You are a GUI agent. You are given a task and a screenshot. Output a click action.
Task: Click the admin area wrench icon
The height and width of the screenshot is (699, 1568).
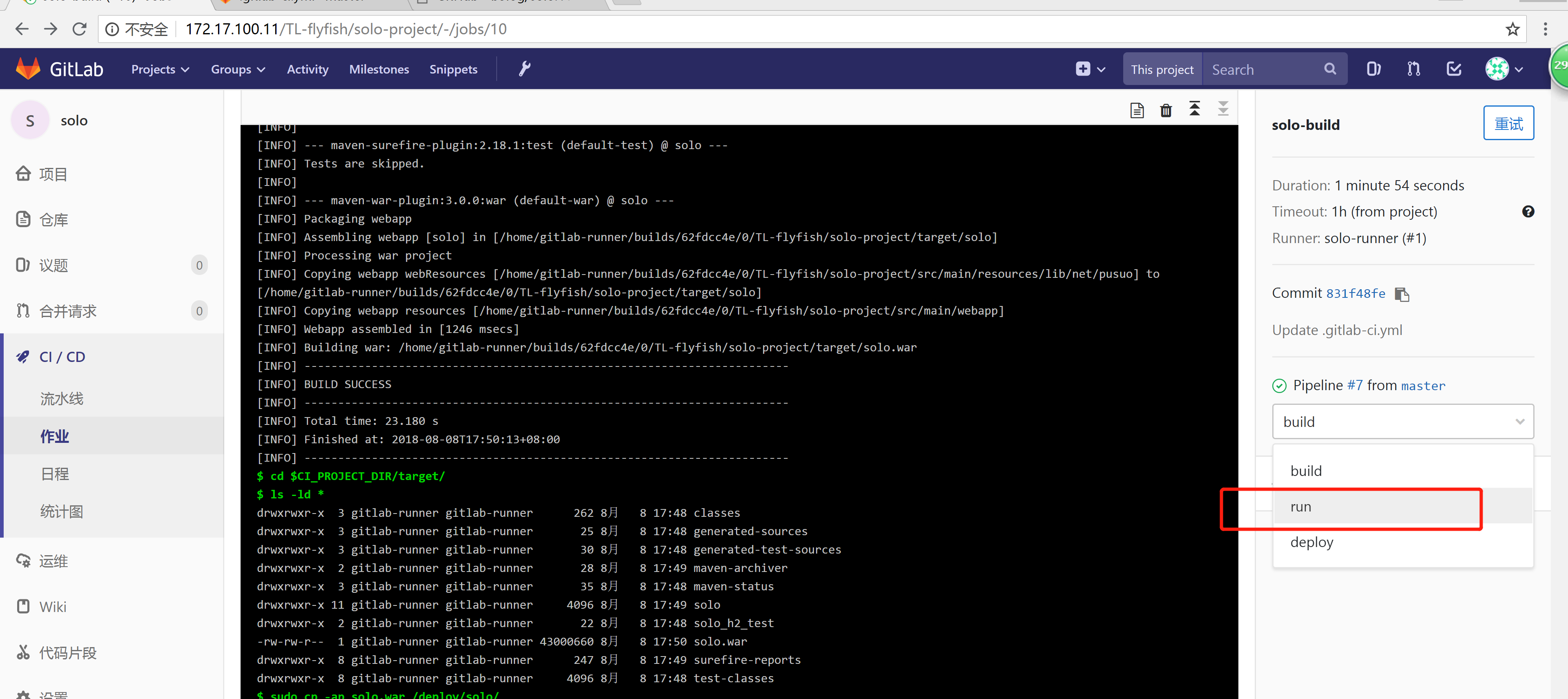(x=524, y=69)
